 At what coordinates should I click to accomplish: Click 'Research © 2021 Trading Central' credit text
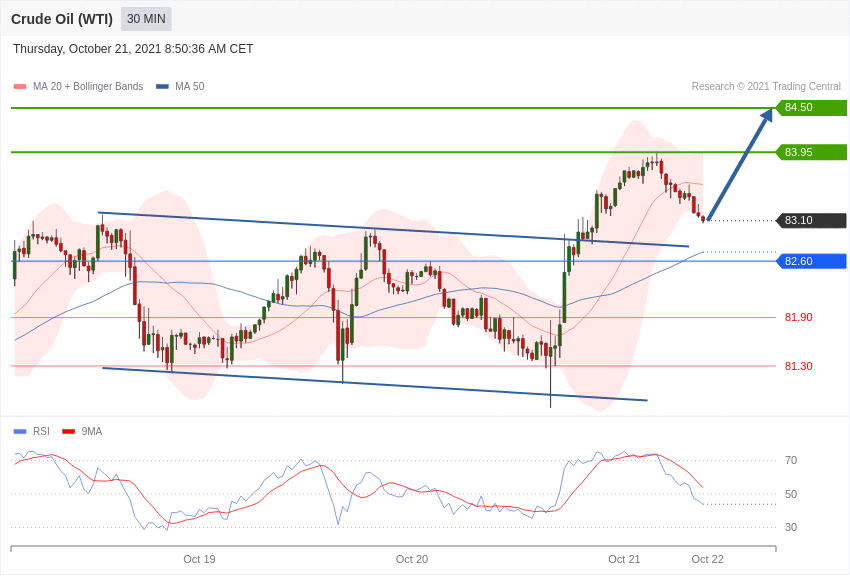point(766,87)
